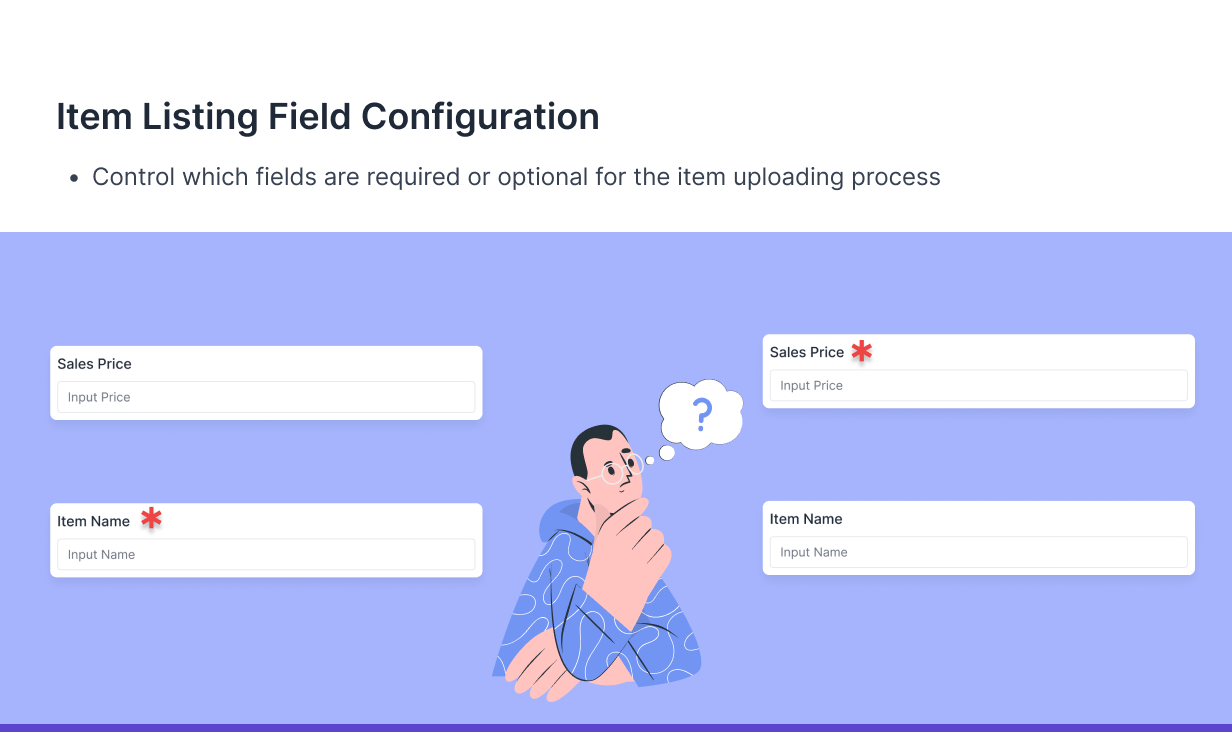Focus the Input Name field under required Item Name
Viewport: 1232px width, 732px height.
[266, 555]
